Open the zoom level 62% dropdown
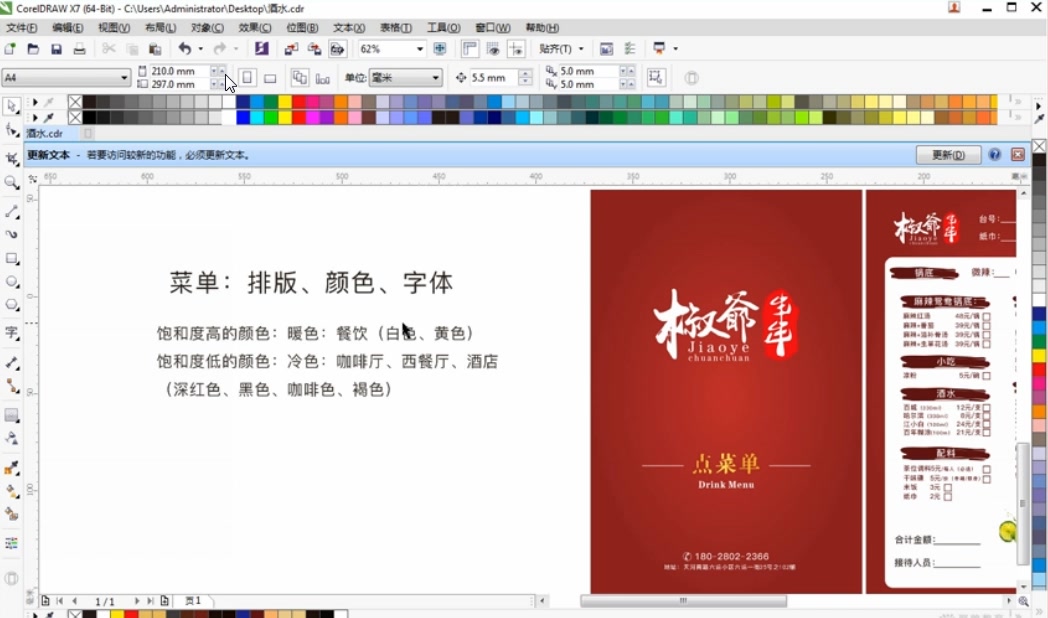1048x618 pixels. (419, 48)
